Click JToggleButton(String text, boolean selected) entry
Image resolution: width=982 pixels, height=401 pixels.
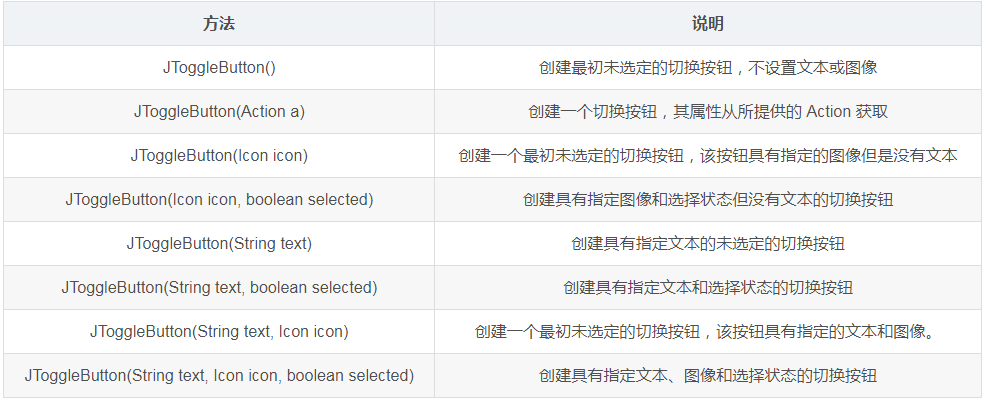coord(219,288)
